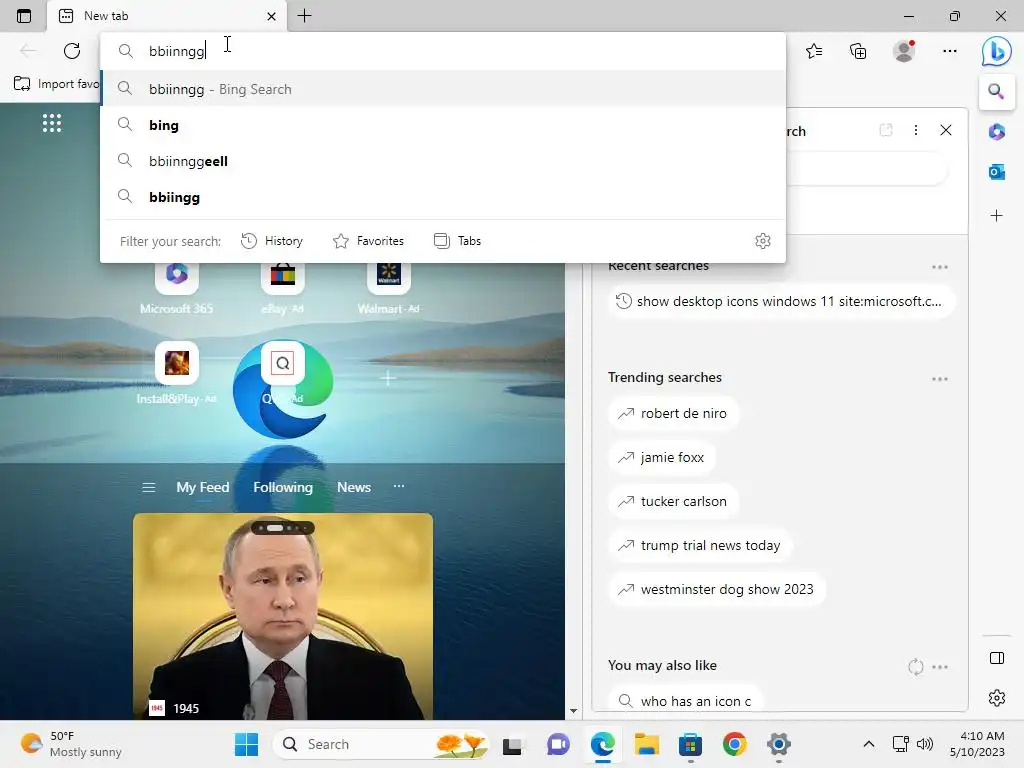Add a new quick link site
The height and width of the screenshot is (768, 1024).
click(x=388, y=377)
